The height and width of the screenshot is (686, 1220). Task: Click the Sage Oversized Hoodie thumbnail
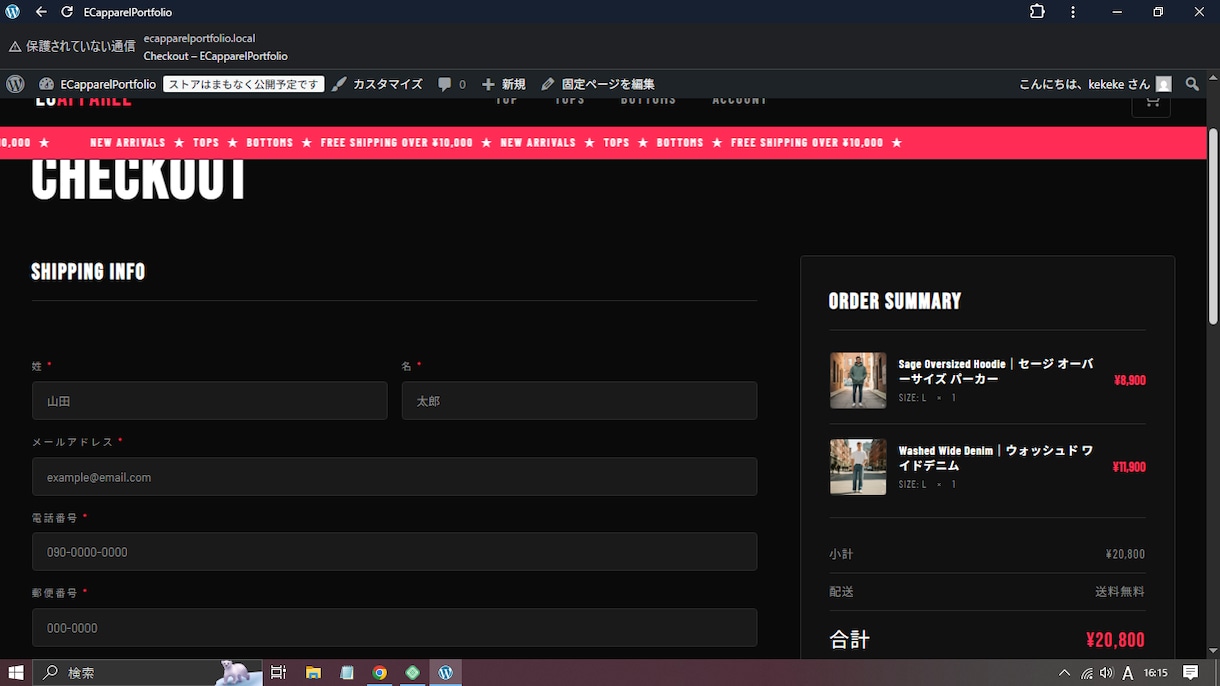pos(858,380)
